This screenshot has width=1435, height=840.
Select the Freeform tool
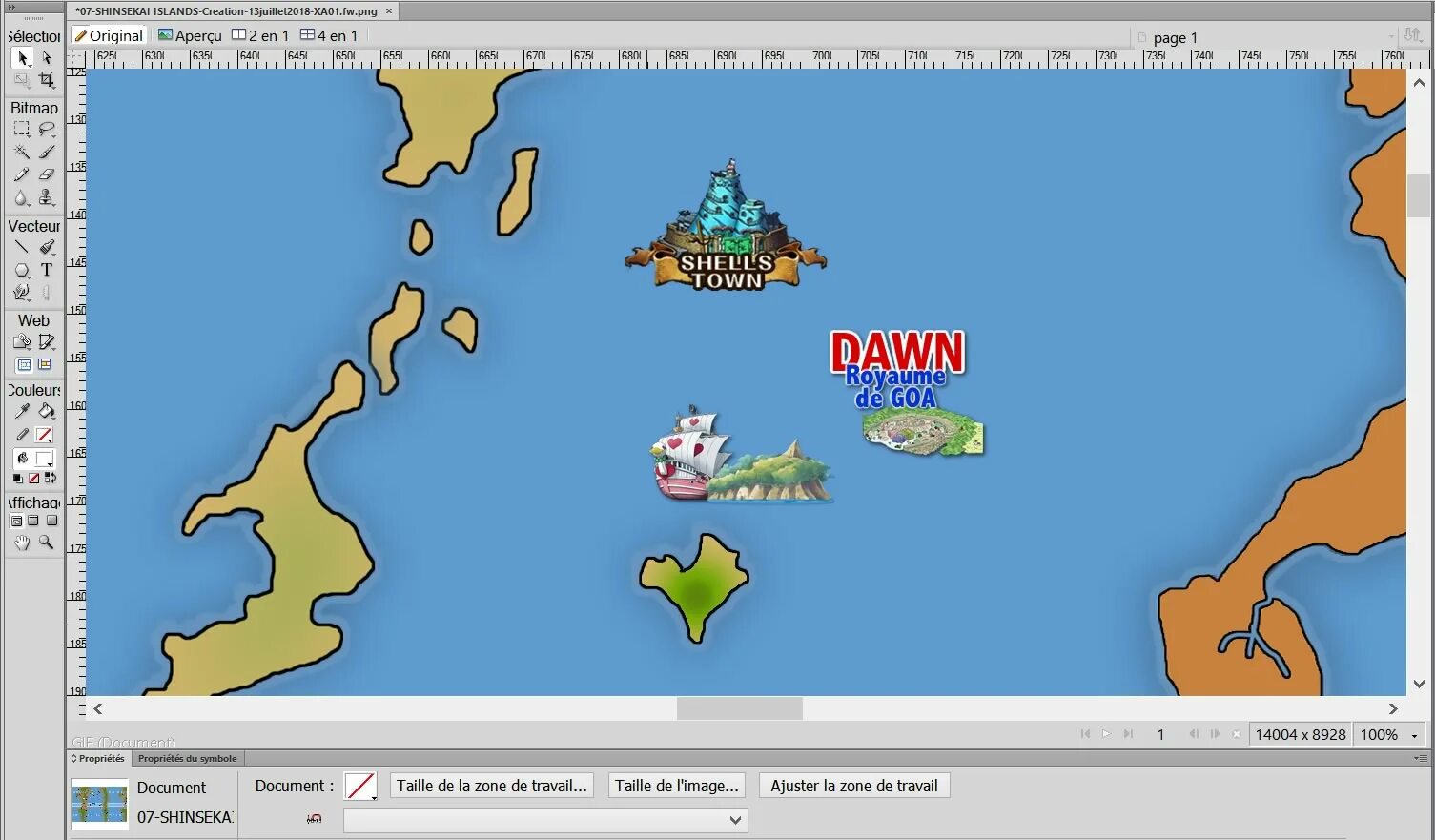pyautogui.click(x=22, y=293)
